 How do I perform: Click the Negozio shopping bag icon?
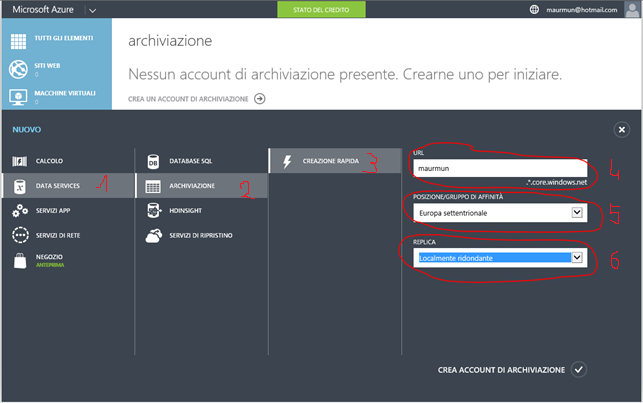(19, 261)
